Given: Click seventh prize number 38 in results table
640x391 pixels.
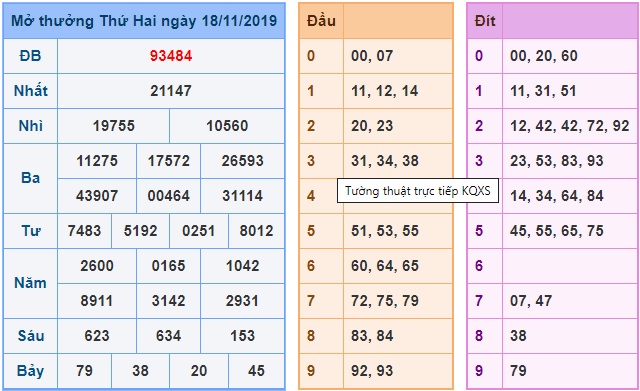Looking at the screenshot, I should click(x=140, y=371).
